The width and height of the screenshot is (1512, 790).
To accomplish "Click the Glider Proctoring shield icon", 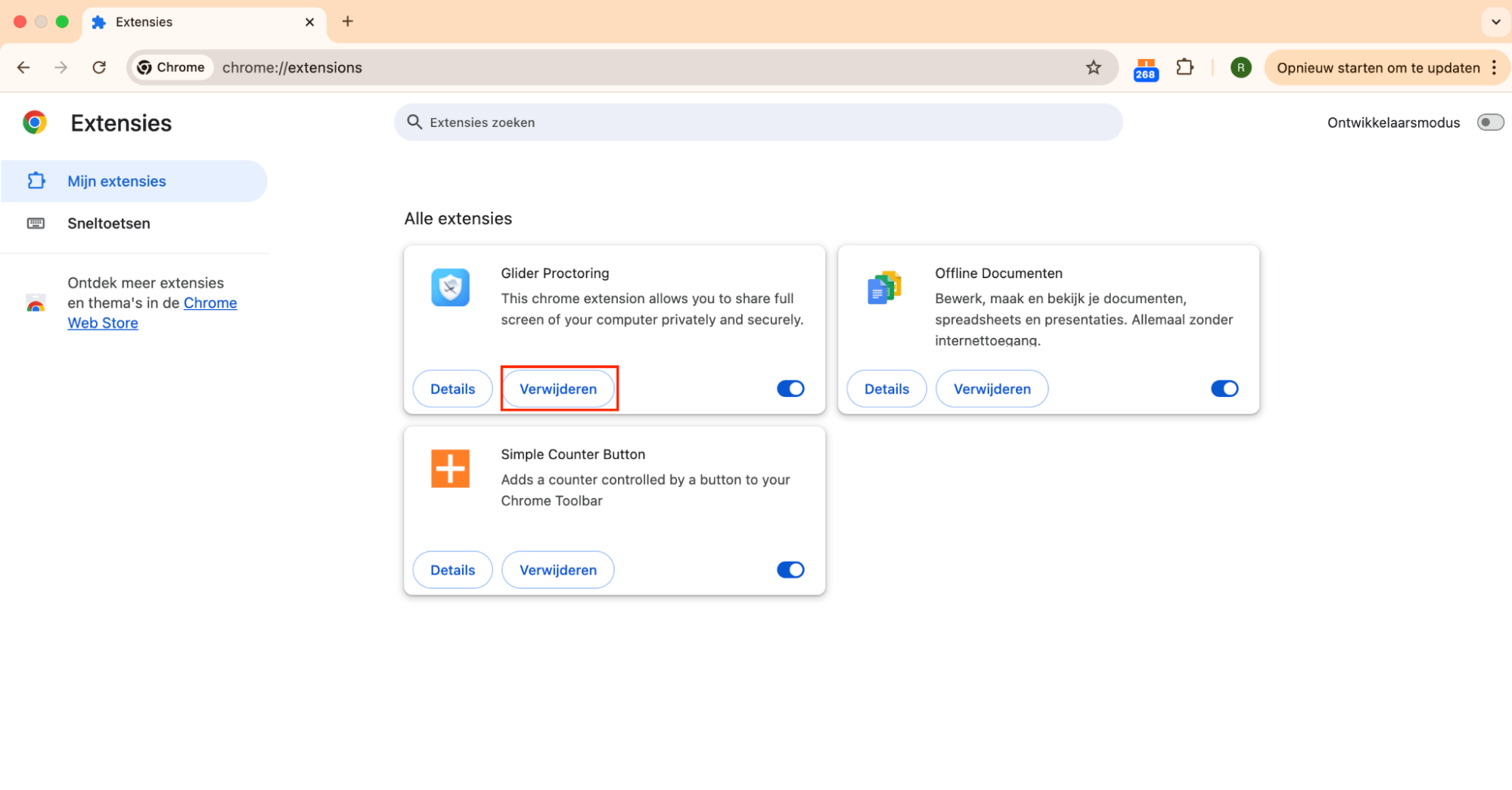I will [450, 287].
